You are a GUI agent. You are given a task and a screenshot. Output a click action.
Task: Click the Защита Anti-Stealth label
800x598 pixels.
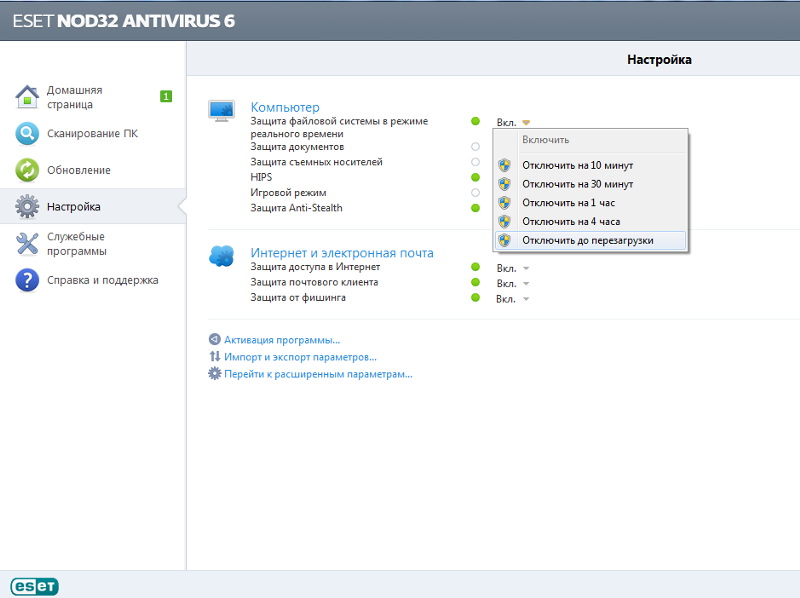click(296, 208)
